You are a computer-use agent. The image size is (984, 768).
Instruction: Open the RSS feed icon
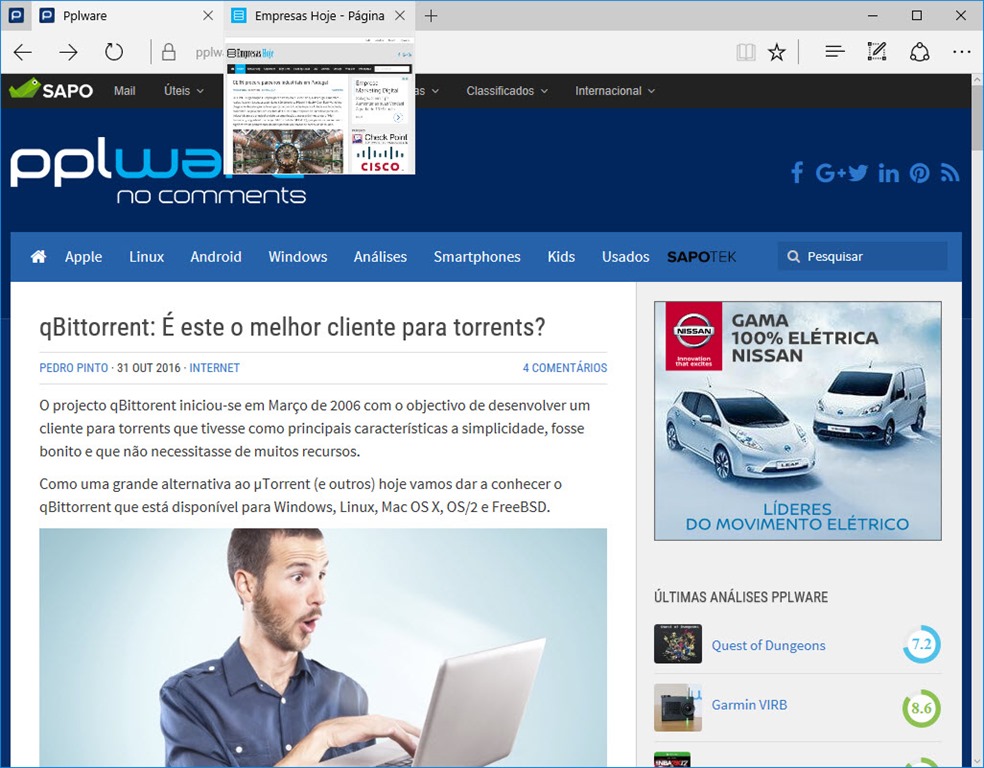[x=950, y=173]
